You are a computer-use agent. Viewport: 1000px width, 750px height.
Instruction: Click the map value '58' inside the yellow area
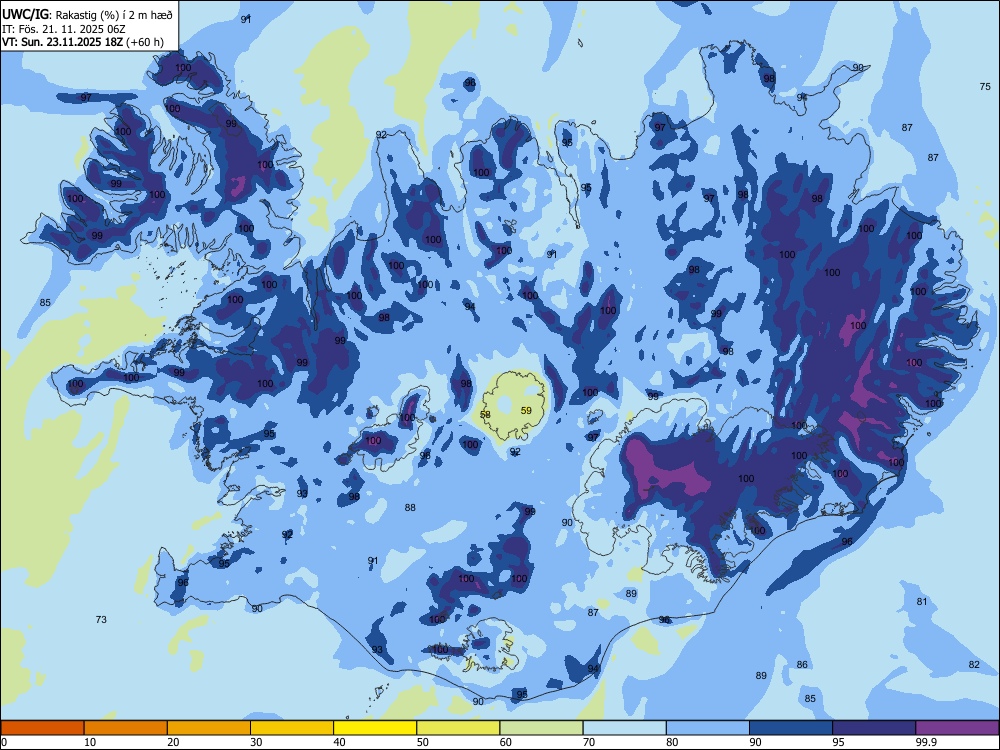(x=485, y=415)
